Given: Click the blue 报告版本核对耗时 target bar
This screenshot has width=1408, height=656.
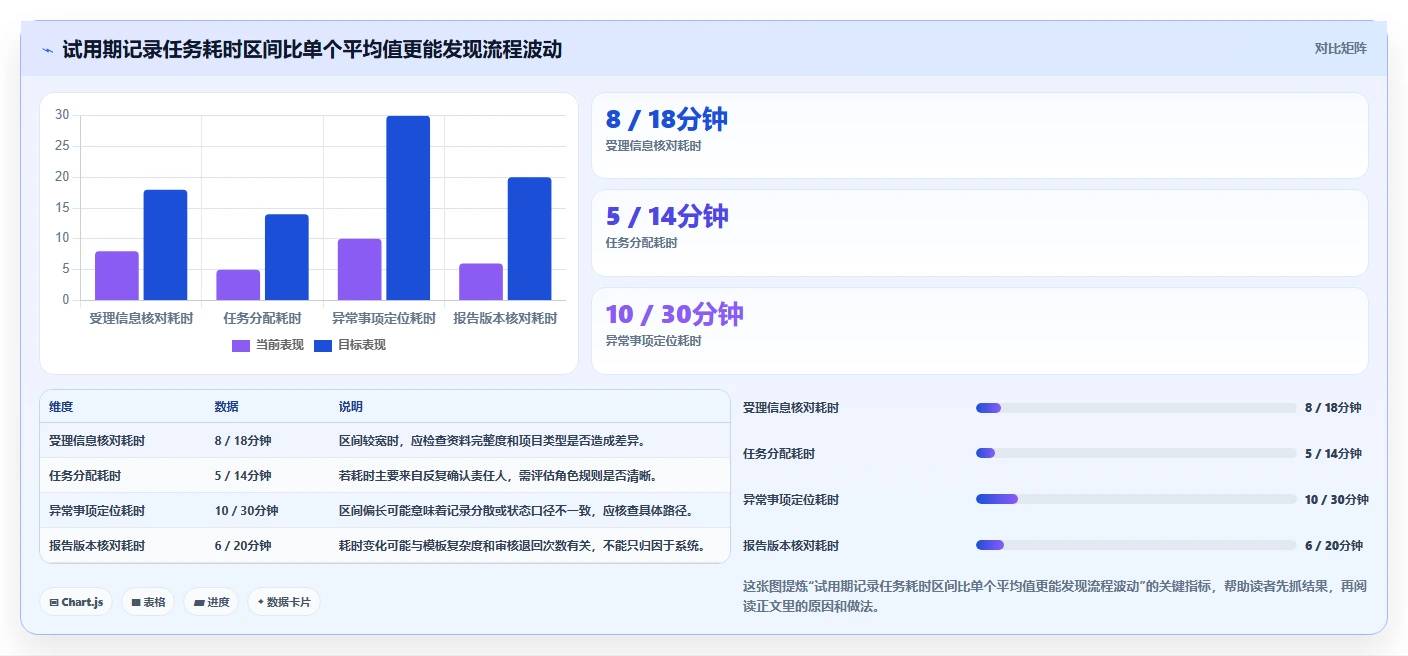Looking at the screenshot, I should point(529,239).
